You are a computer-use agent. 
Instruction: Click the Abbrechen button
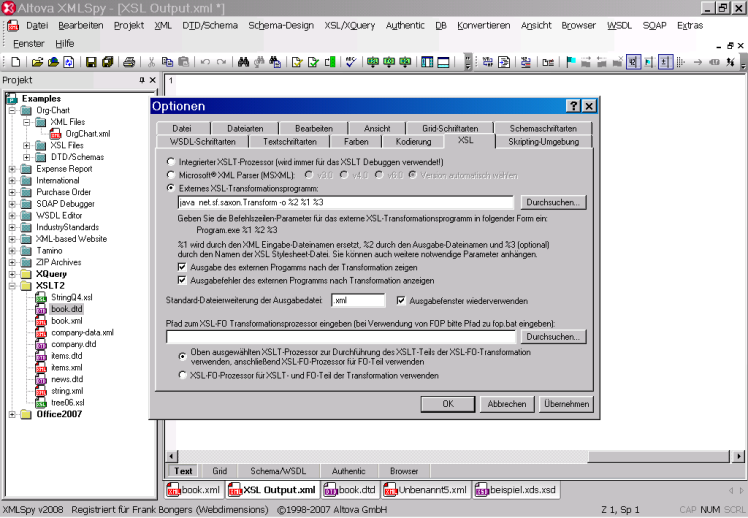click(x=507, y=404)
